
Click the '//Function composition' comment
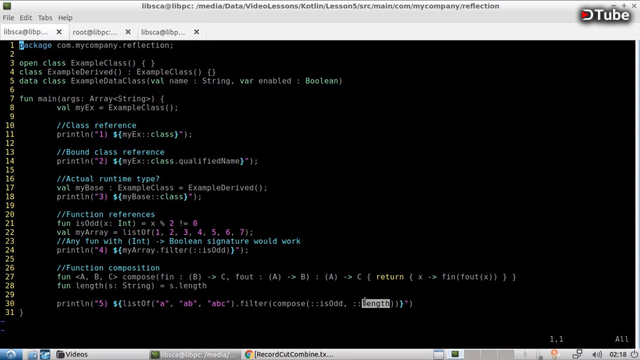tap(108, 268)
